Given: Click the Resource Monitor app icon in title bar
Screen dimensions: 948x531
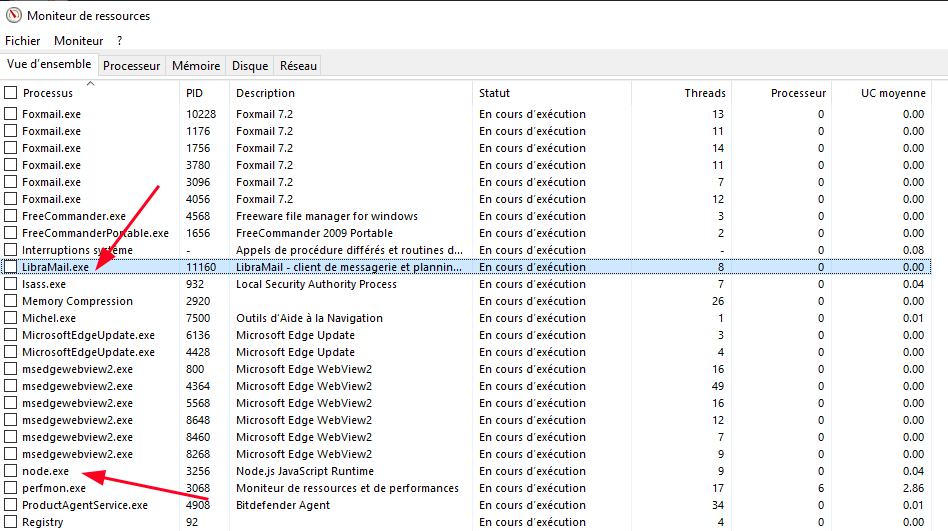Looking at the screenshot, I should [13, 15].
